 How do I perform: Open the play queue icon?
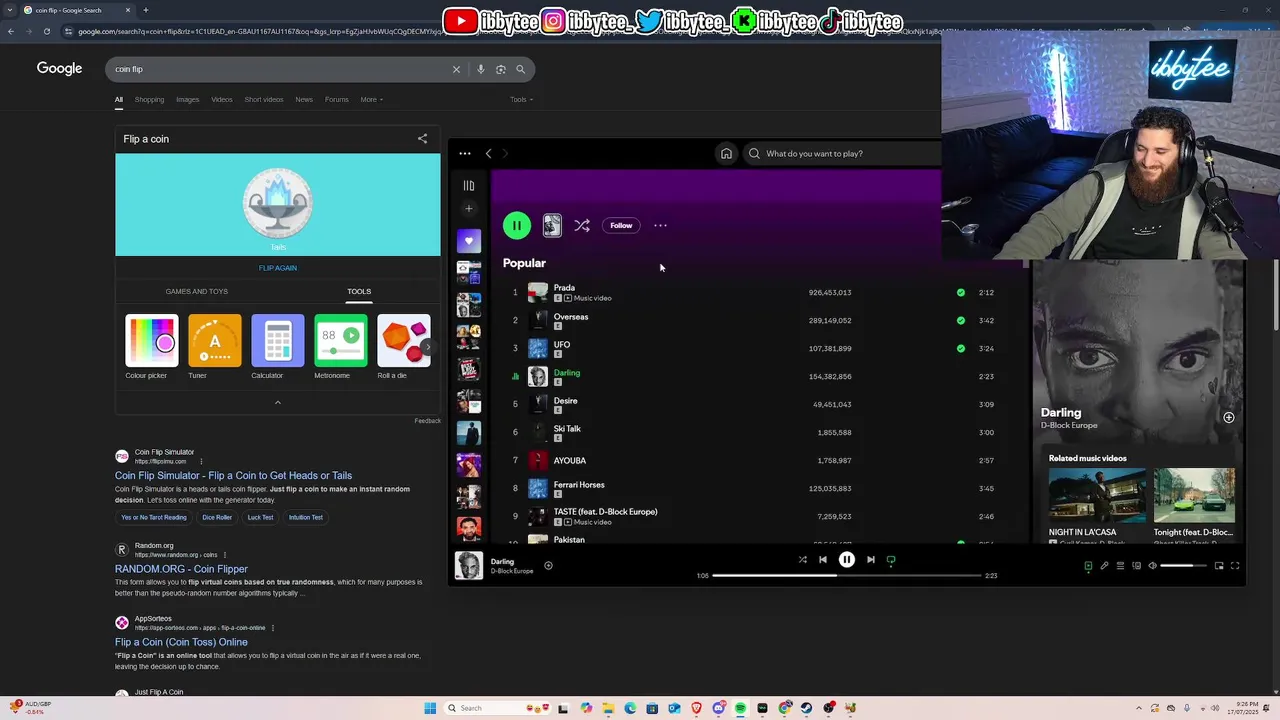point(1120,566)
